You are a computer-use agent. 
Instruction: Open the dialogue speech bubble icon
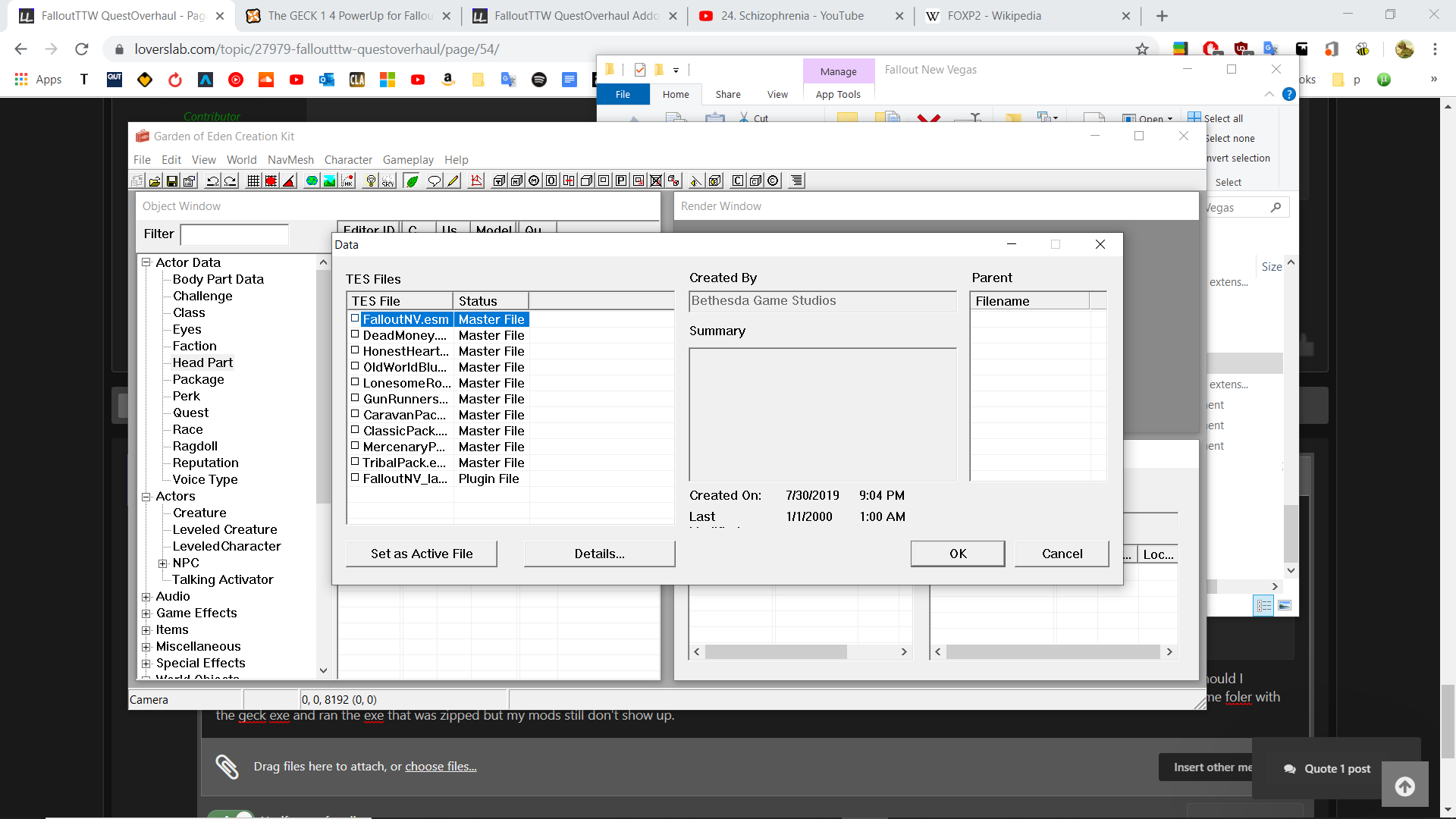435,180
